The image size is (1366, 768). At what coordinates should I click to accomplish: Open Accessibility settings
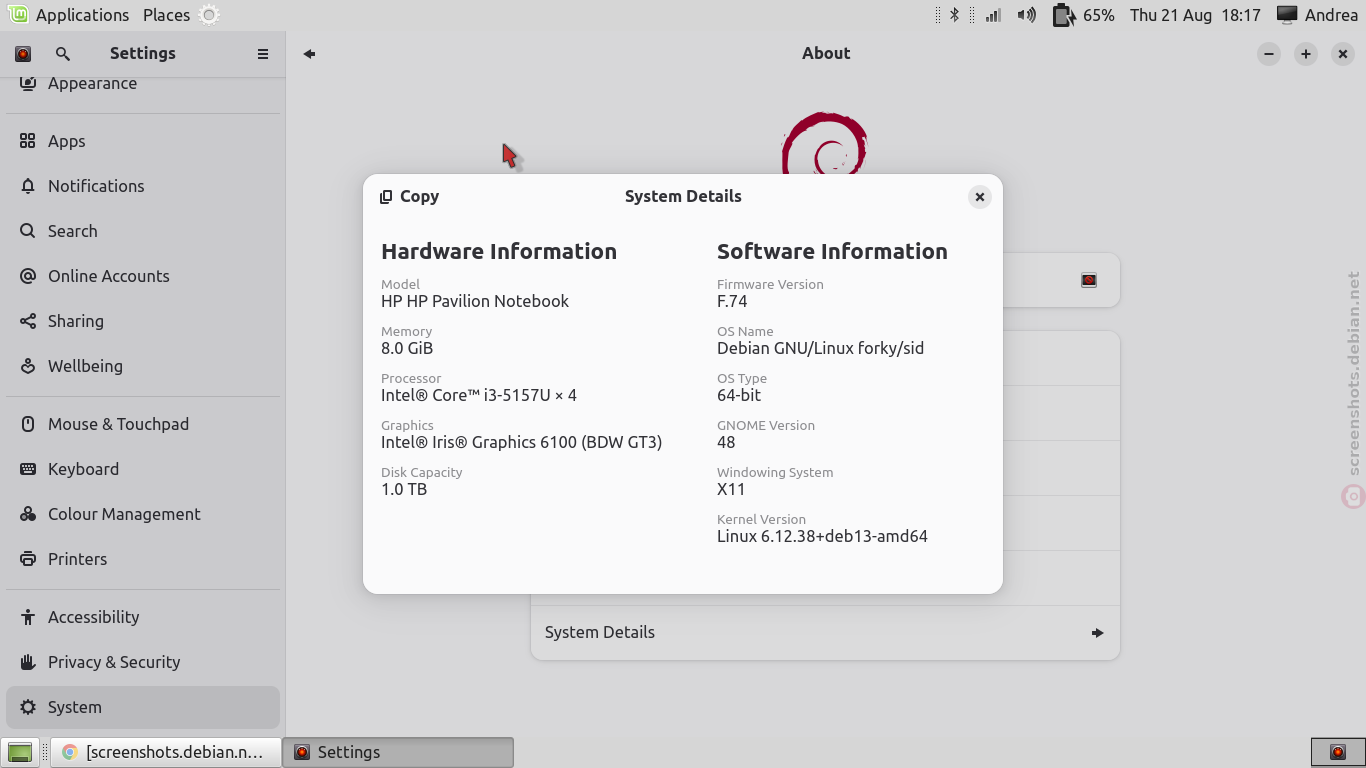(x=143, y=617)
